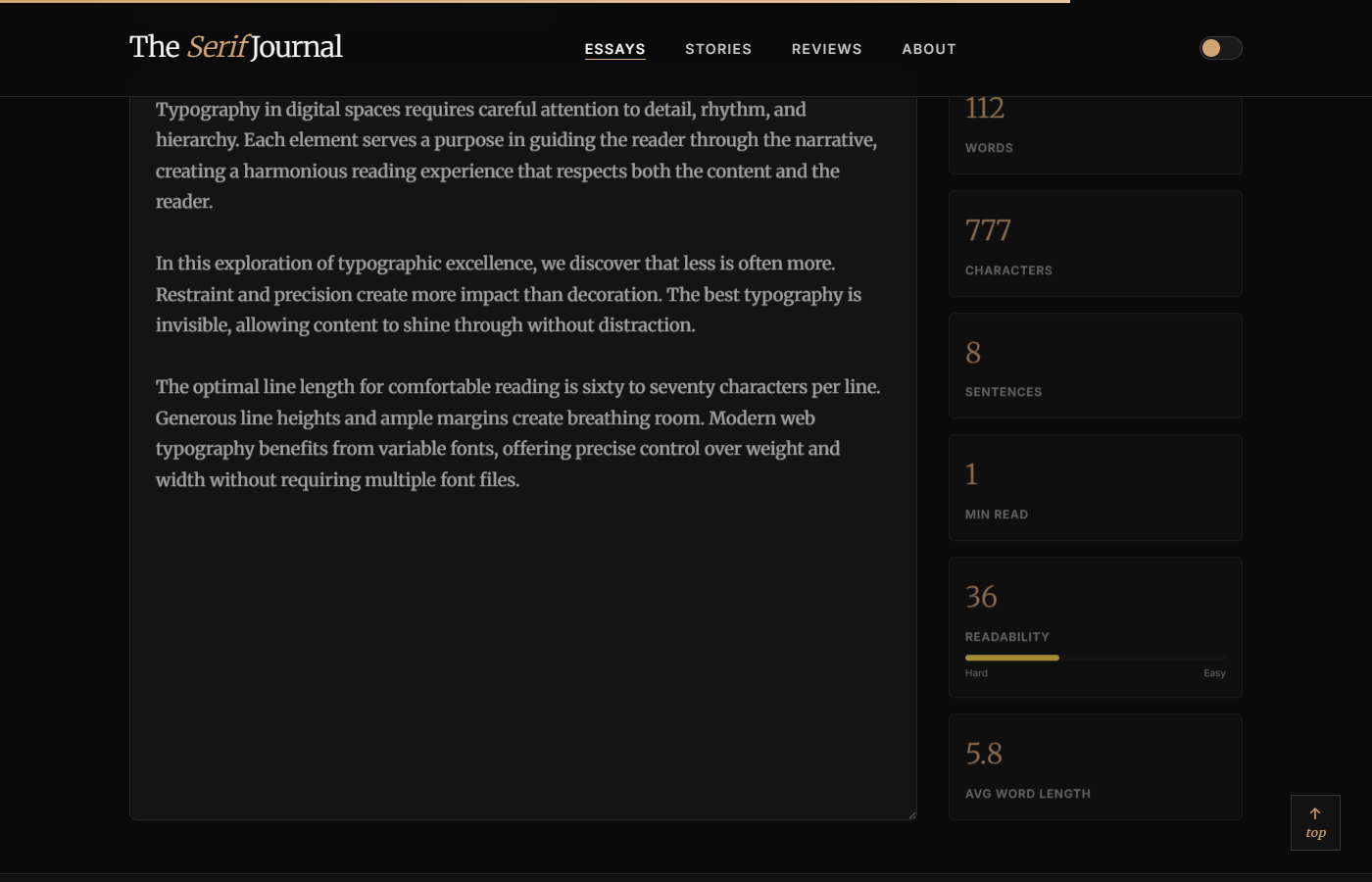Click the 1 Min Read card
The image size is (1372, 882).
pyautogui.click(x=1095, y=488)
